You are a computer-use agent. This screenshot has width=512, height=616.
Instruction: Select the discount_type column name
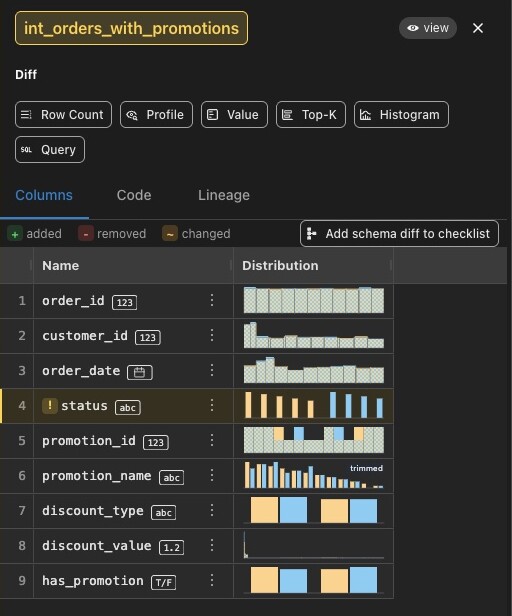click(x=93, y=510)
